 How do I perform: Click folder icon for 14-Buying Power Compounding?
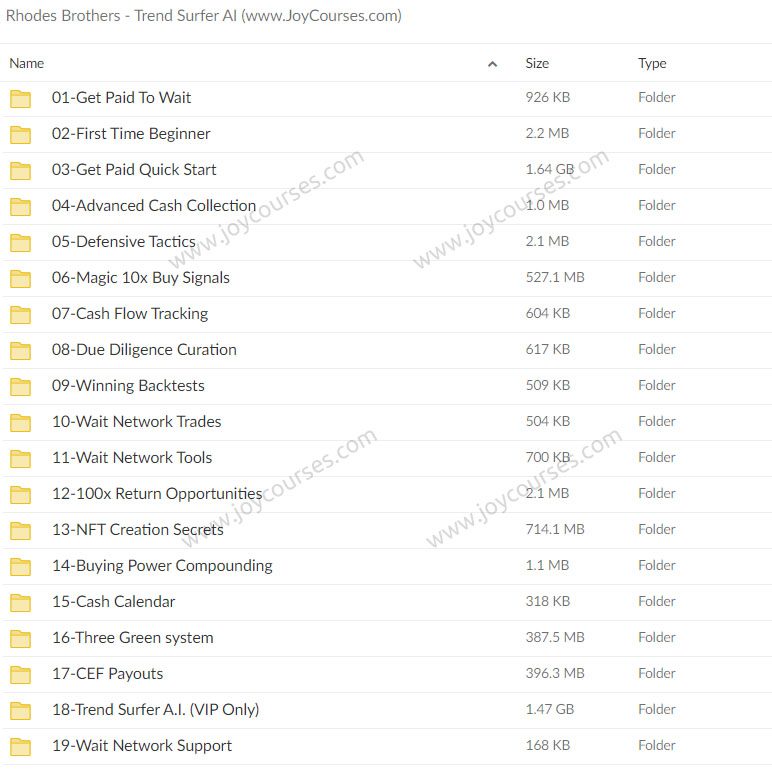tap(20, 567)
